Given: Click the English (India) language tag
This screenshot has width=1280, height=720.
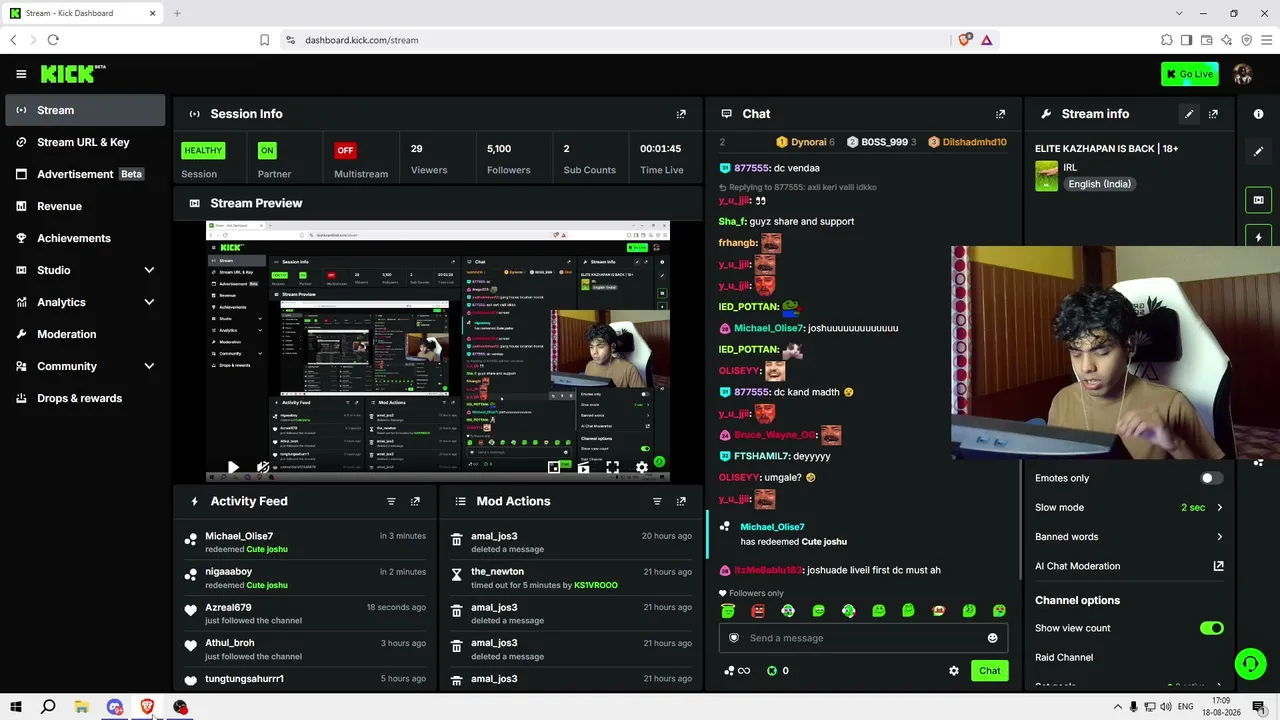Looking at the screenshot, I should click(x=1099, y=184).
